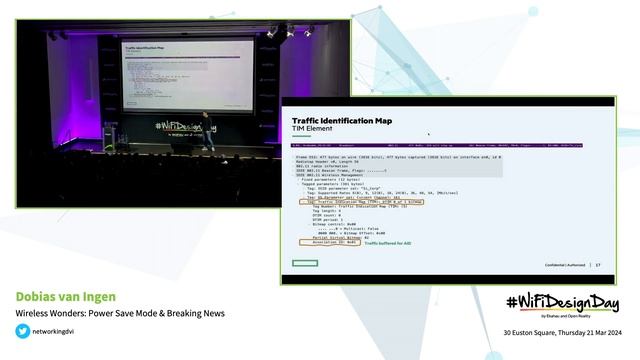Open the networkingdvi Twitter handle
640x360 pixels.
coord(53,331)
